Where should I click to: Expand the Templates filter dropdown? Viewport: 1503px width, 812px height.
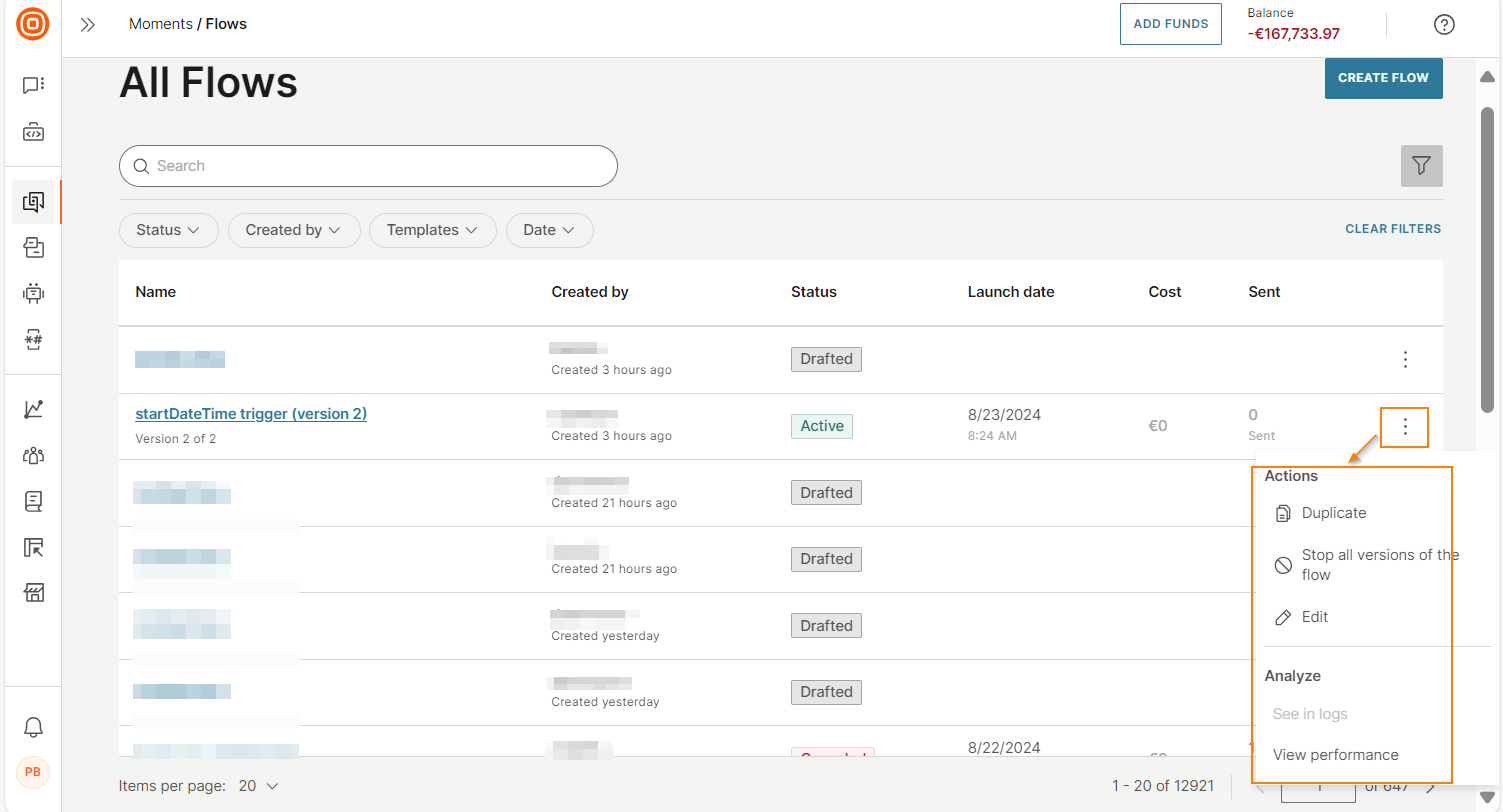point(432,230)
